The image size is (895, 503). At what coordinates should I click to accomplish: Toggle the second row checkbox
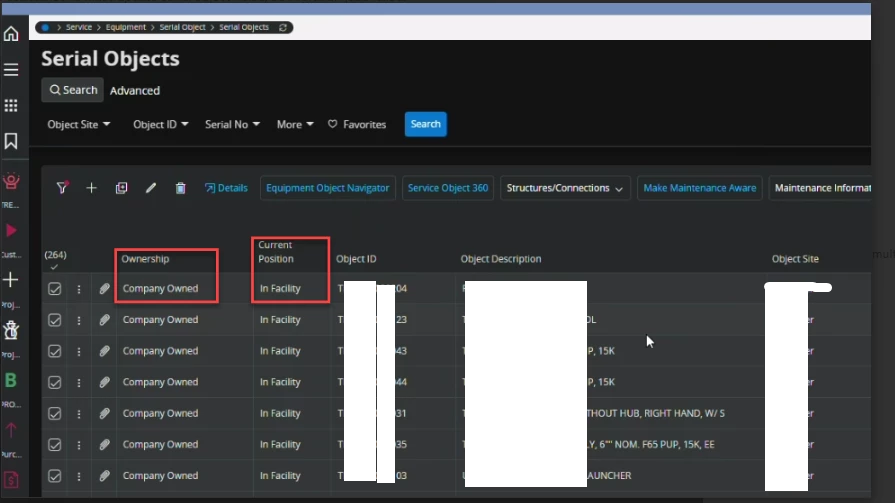[x=55, y=320]
